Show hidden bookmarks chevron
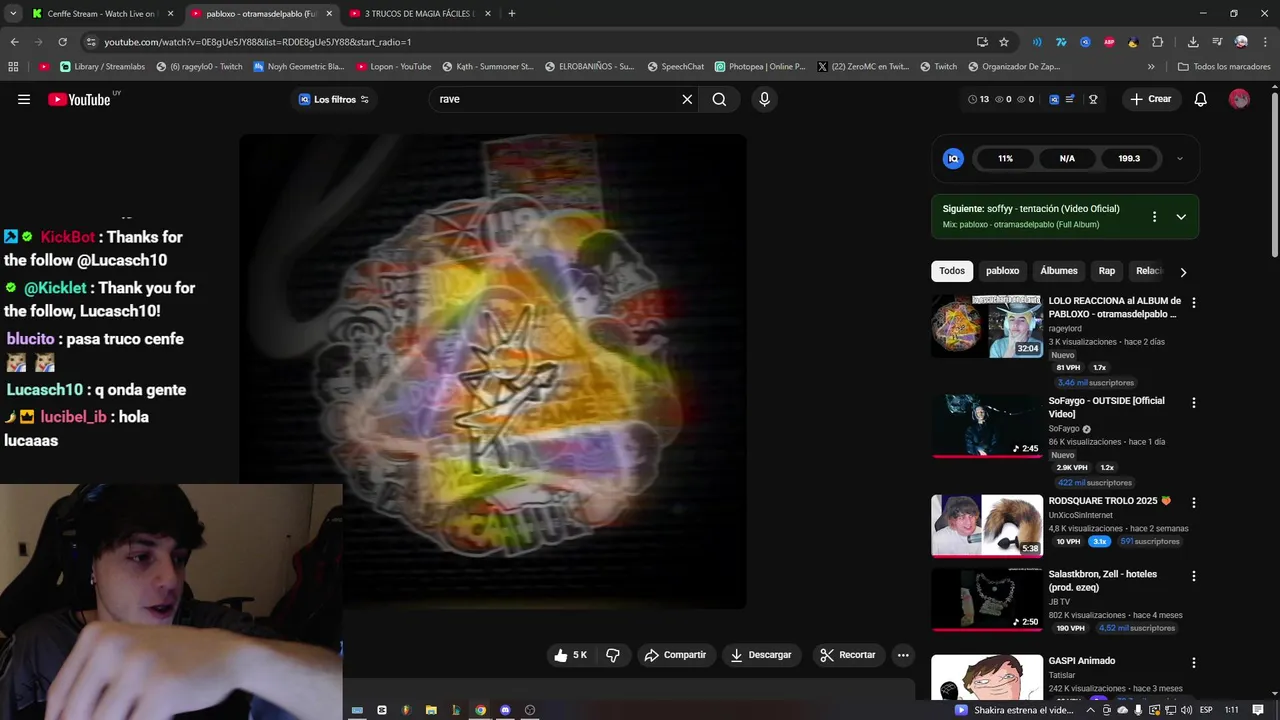The width and height of the screenshot is (1280, 720). click(x=1151, y=67)
